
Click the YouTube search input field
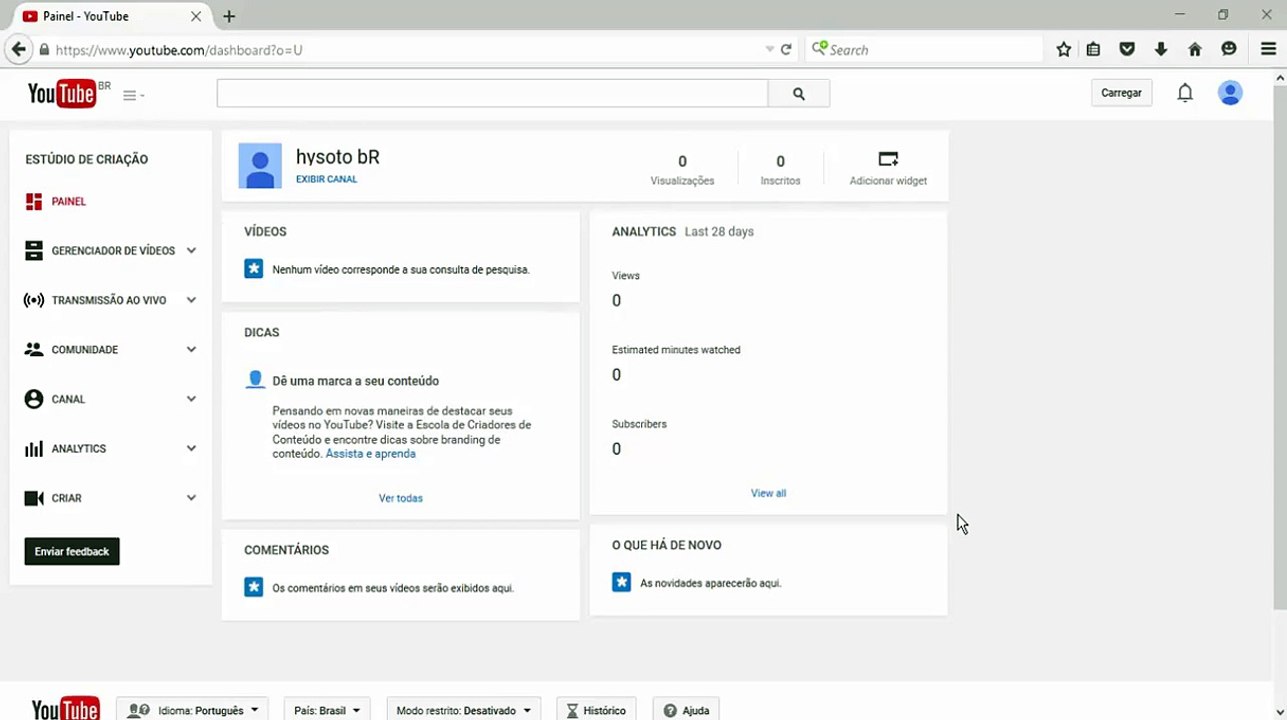pos(492,93)
